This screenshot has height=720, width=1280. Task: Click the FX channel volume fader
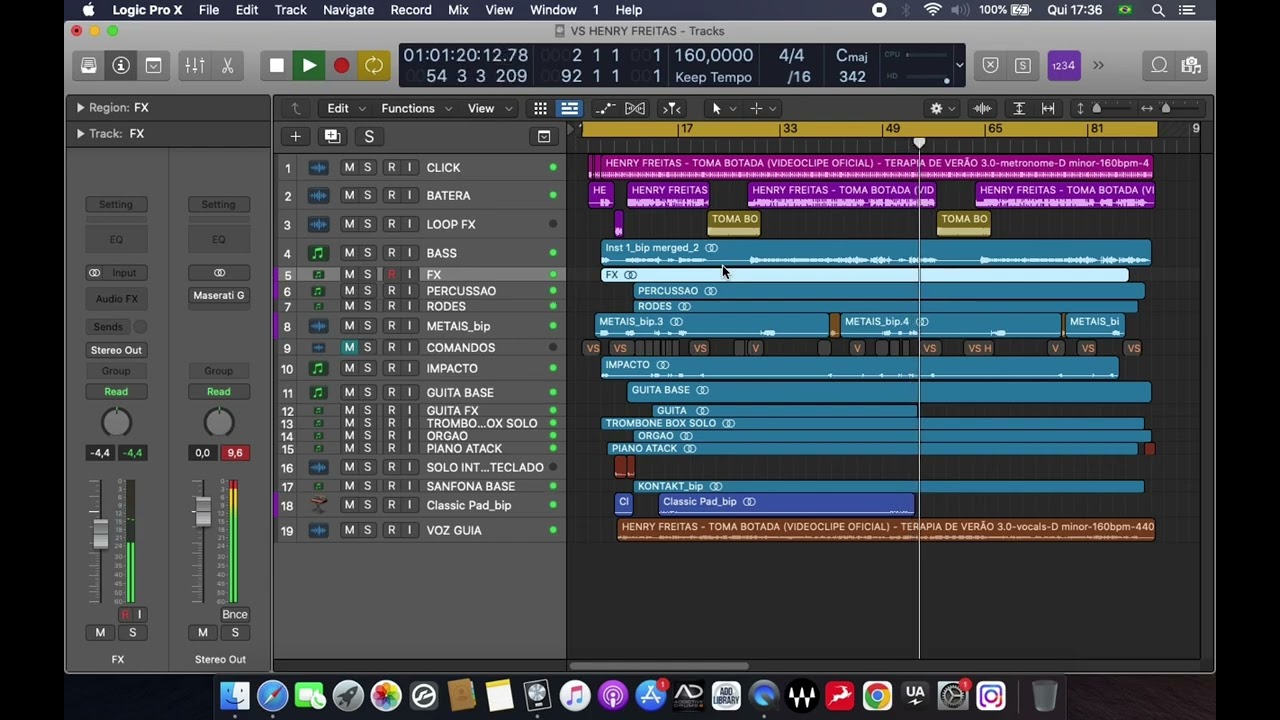click(x=100, y=533)
